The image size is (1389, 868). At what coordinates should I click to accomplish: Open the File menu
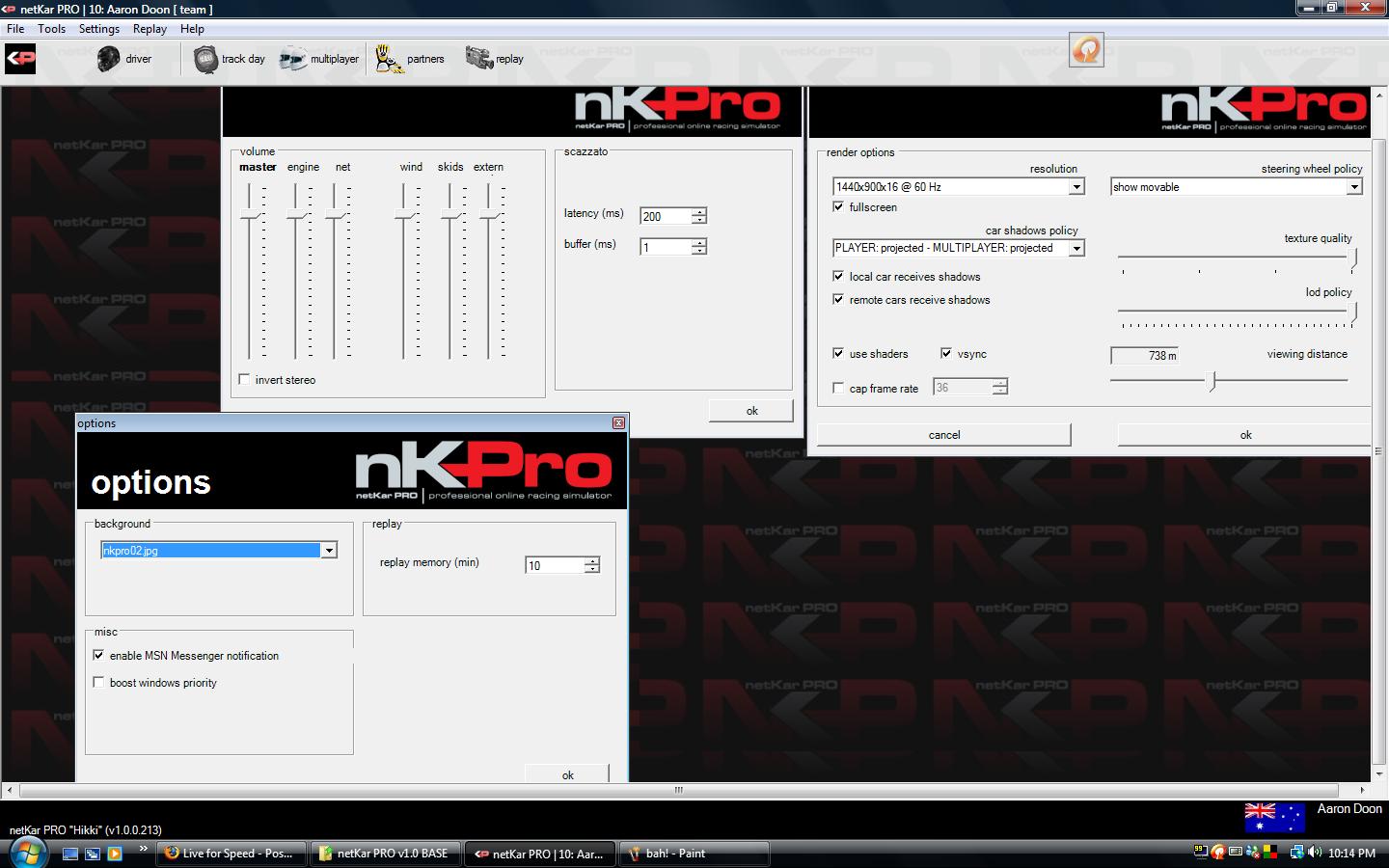[15, 29]
